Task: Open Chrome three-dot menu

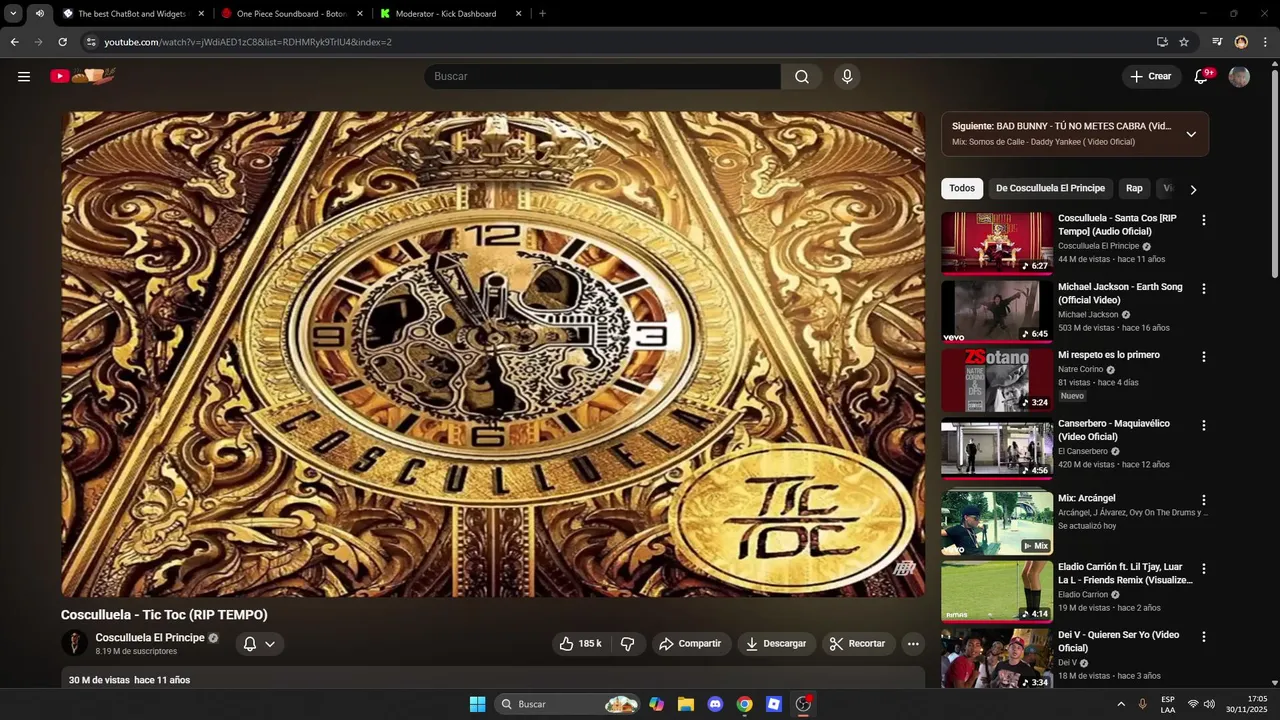Action: click(x=1265, y=42)
